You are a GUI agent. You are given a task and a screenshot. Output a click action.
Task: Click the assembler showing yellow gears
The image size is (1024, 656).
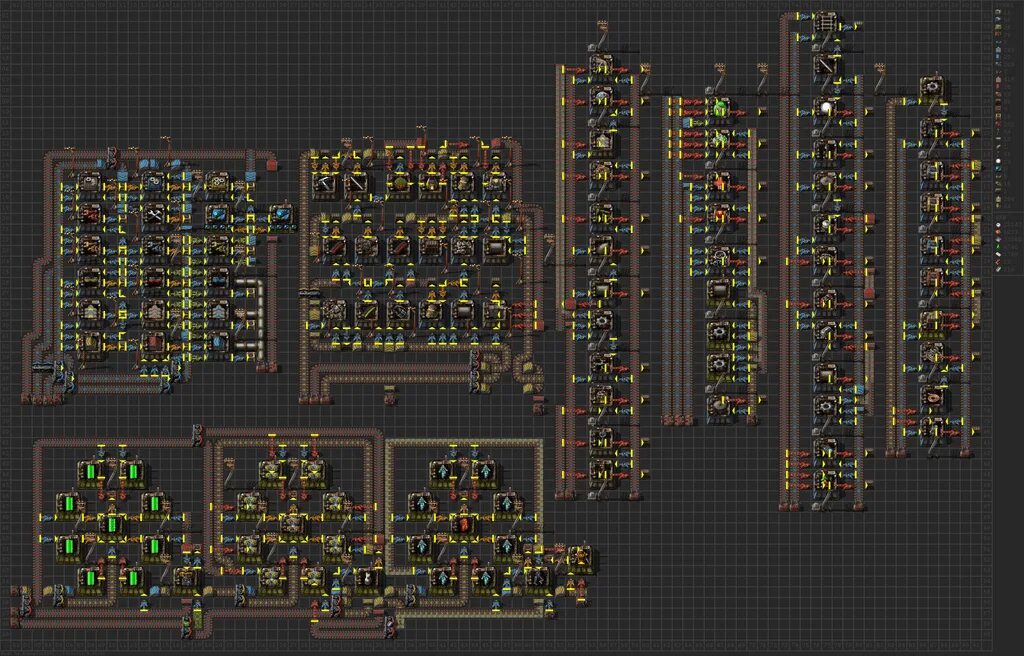pos(217,184)
